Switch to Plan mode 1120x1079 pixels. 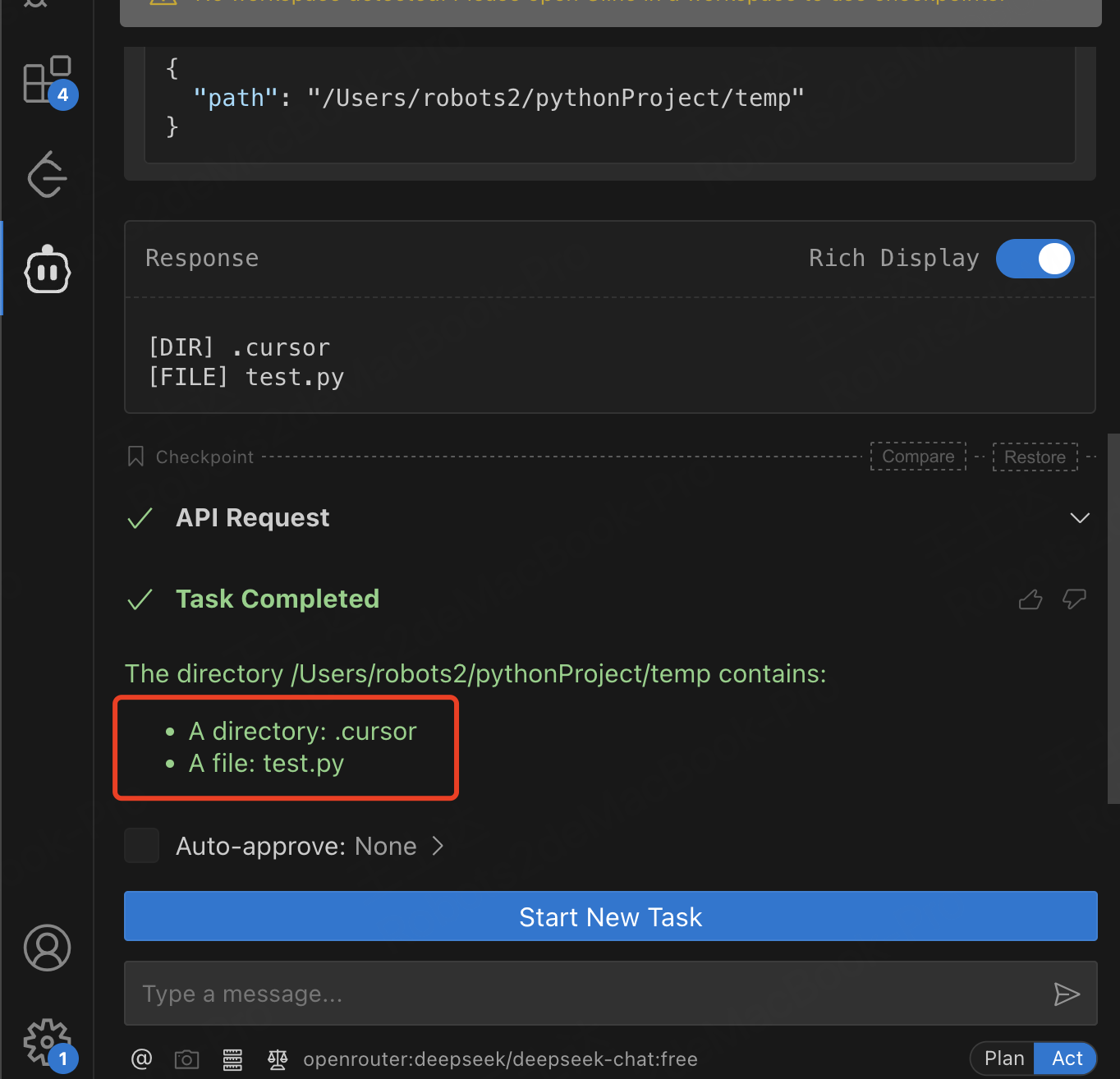(1003, 1058)
